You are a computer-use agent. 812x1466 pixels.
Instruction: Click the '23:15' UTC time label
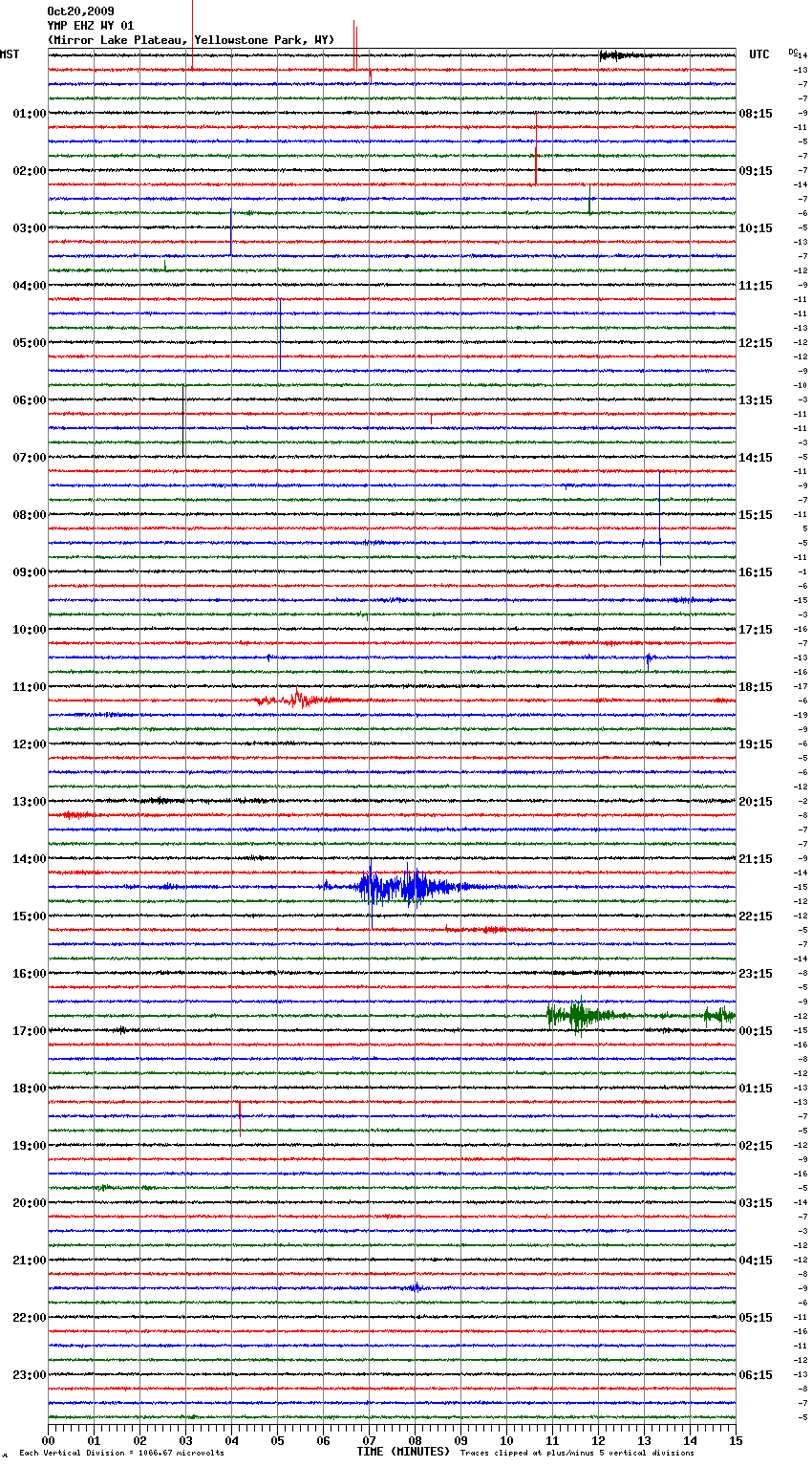756,974
